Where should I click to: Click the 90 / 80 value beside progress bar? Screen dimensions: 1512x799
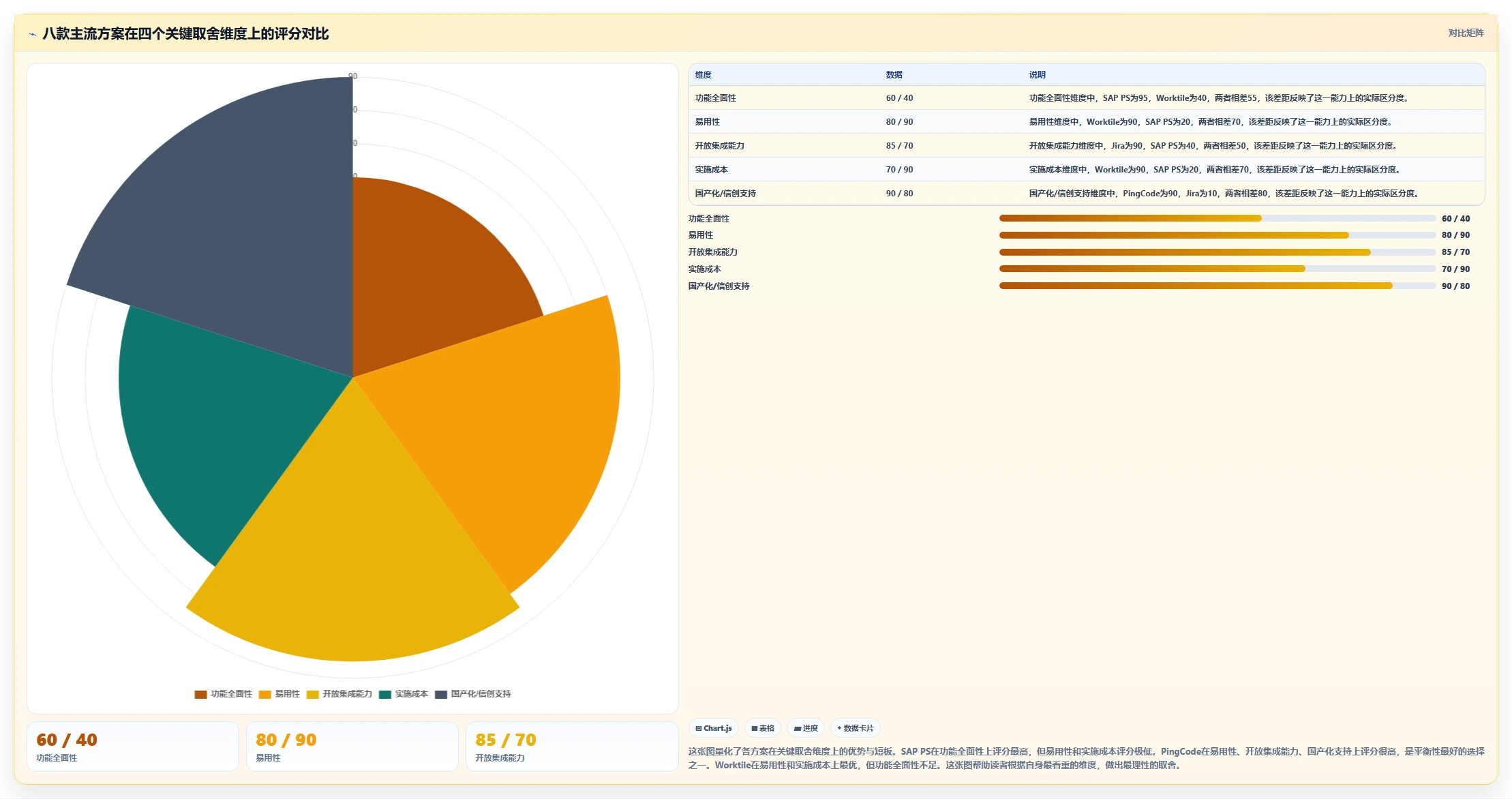click(1455, 286)
